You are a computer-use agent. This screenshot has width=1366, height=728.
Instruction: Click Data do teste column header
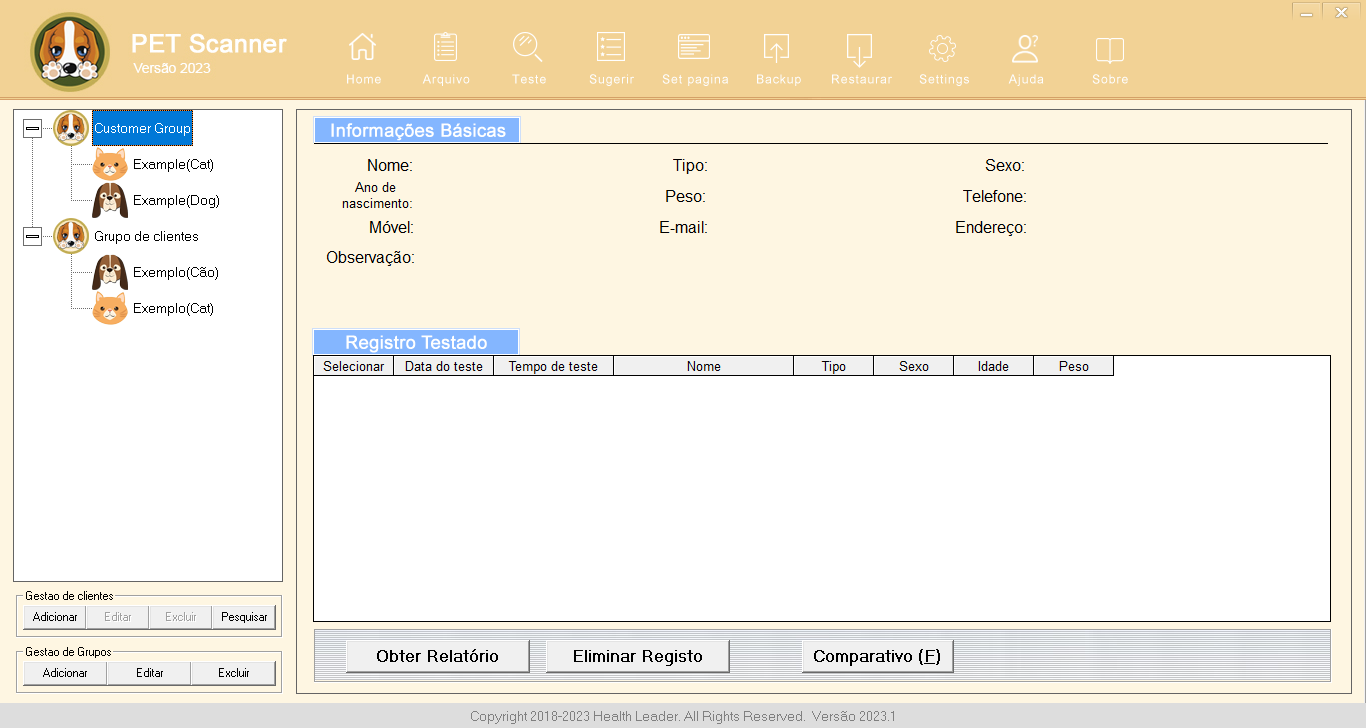pyautogui.click(x=443, y=366)
